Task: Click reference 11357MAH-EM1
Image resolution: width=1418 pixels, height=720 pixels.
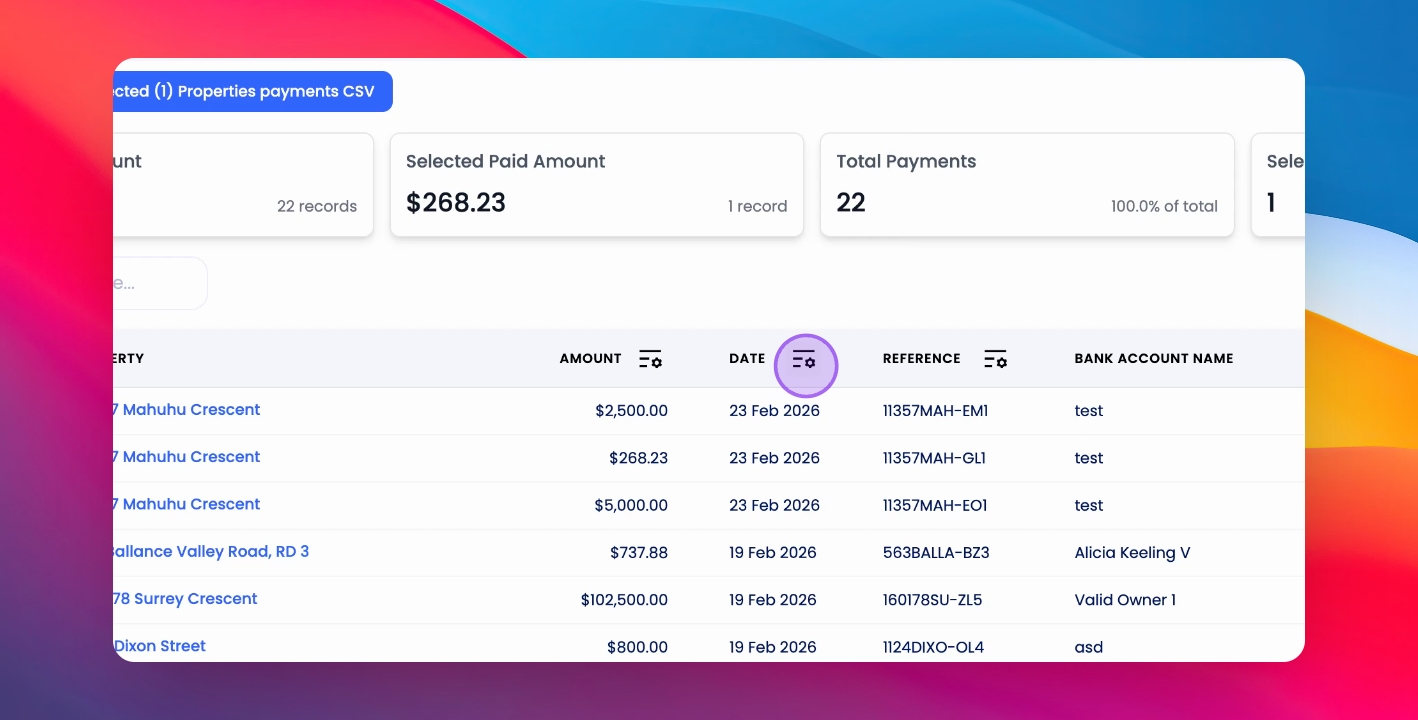Action: coord(935,411)
